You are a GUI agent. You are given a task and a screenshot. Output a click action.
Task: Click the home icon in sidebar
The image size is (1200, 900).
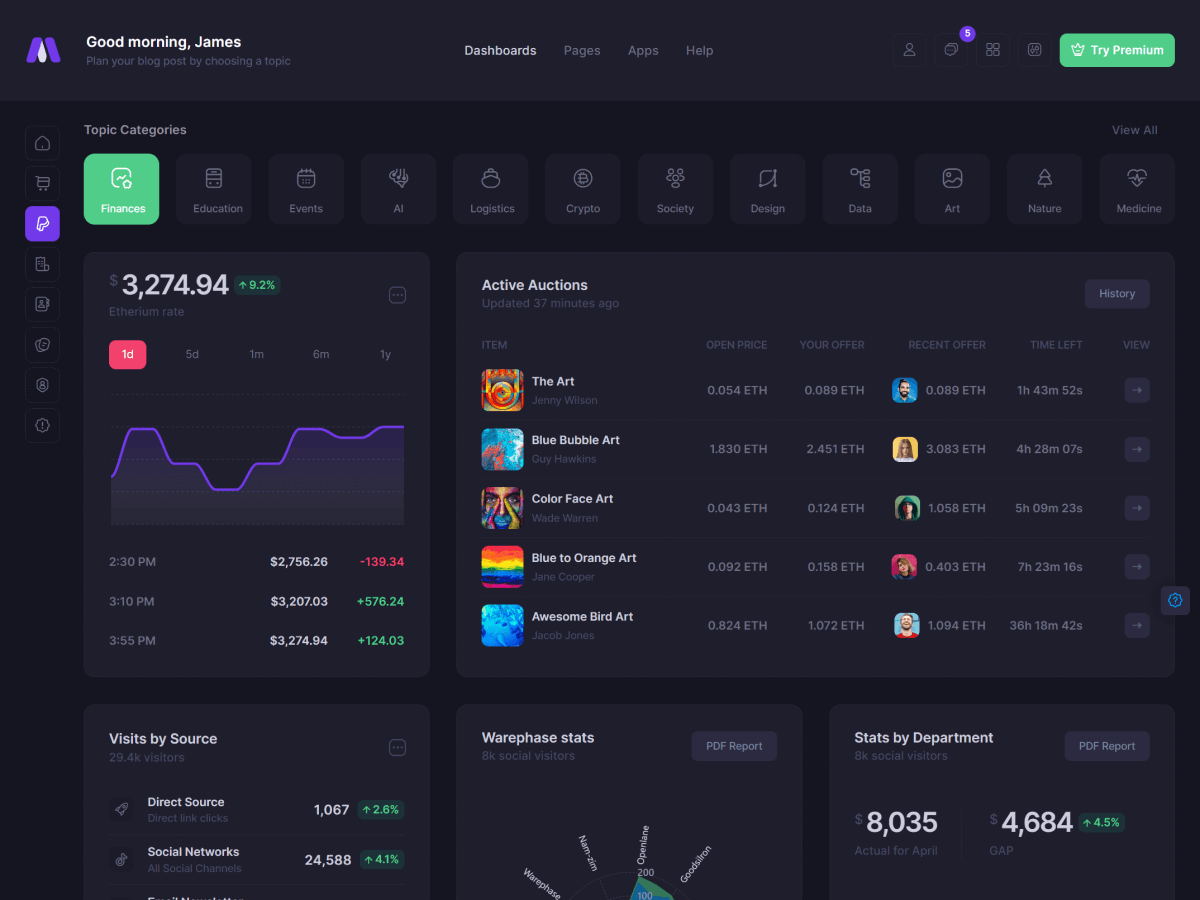click(x=42, y=143)
